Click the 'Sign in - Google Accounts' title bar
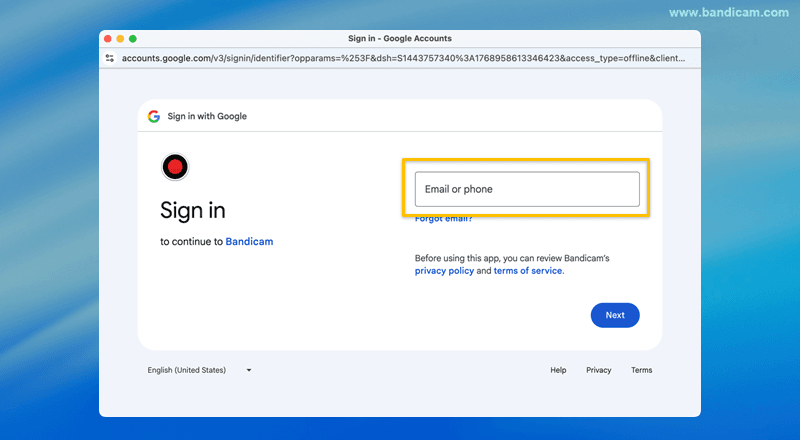This screenshot has height=440, width=800. pyautogui.click(x=400, y=38)
